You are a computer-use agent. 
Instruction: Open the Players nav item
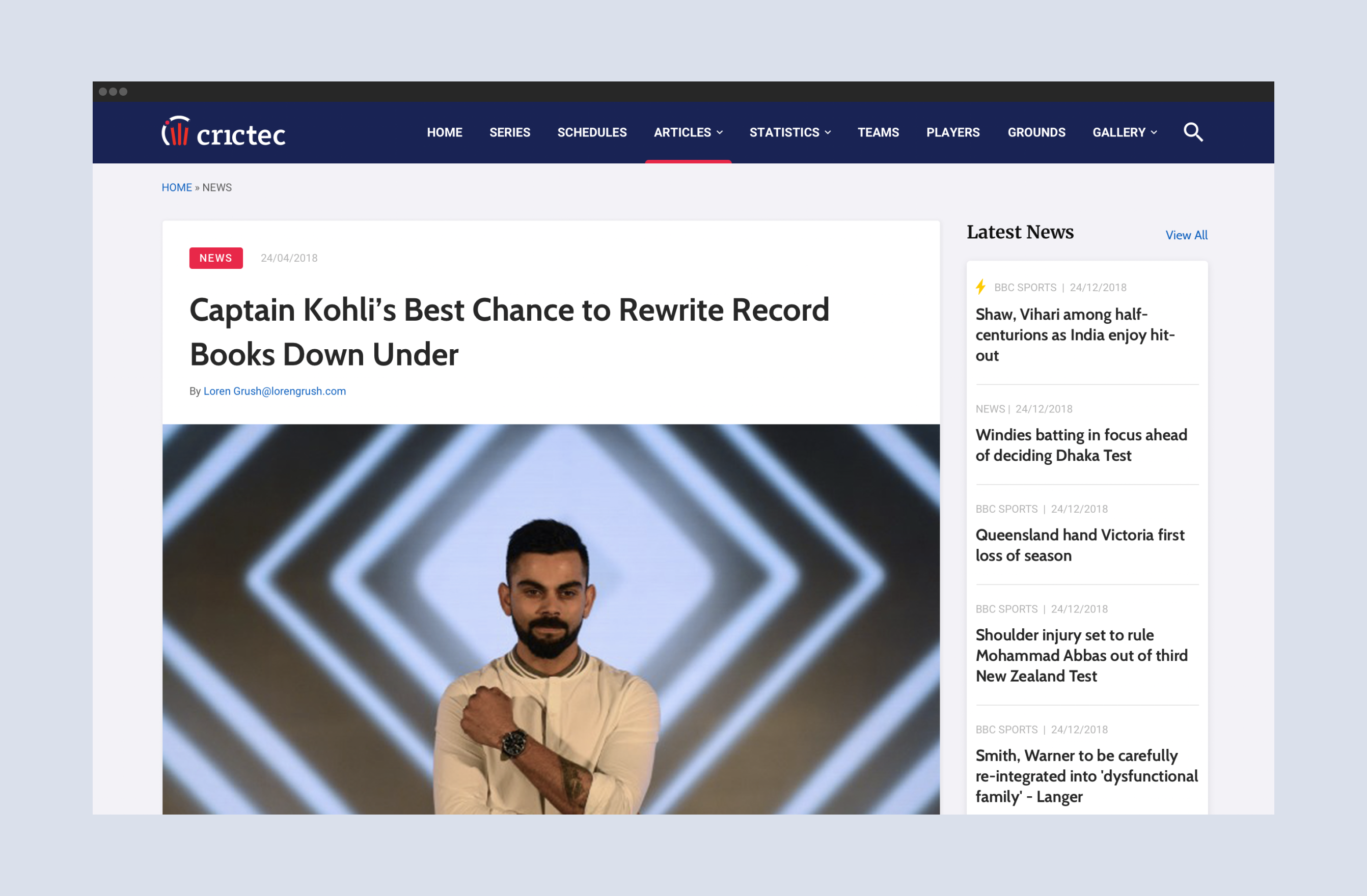953,132
